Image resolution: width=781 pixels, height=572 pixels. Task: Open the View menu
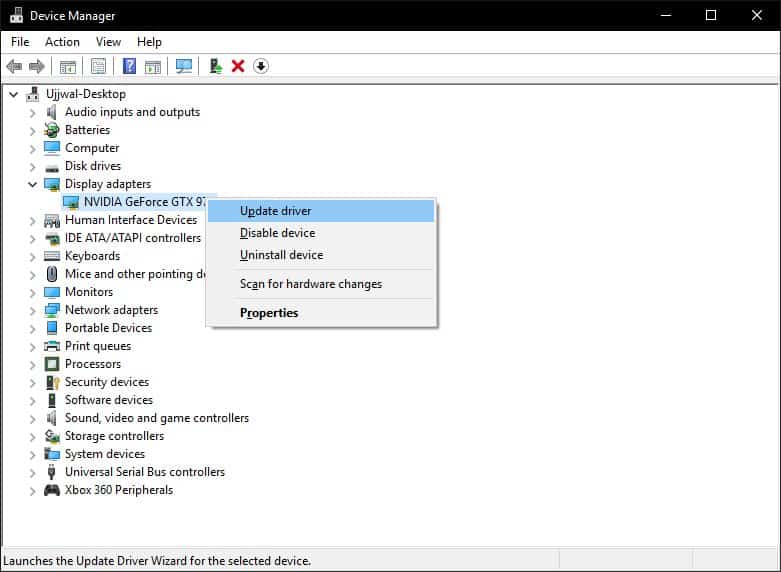108,42
